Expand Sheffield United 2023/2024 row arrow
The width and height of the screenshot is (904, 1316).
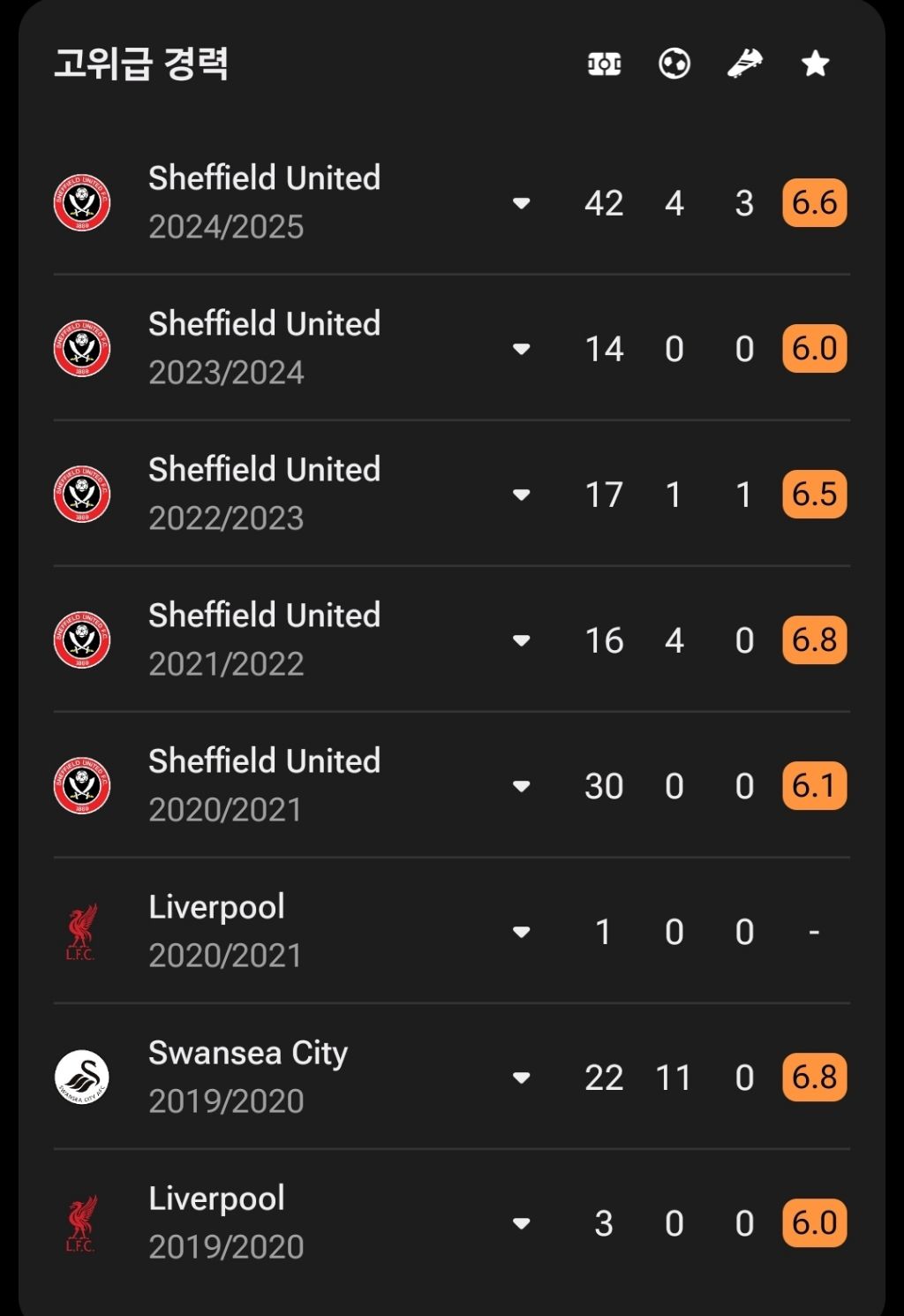(521, 349)
